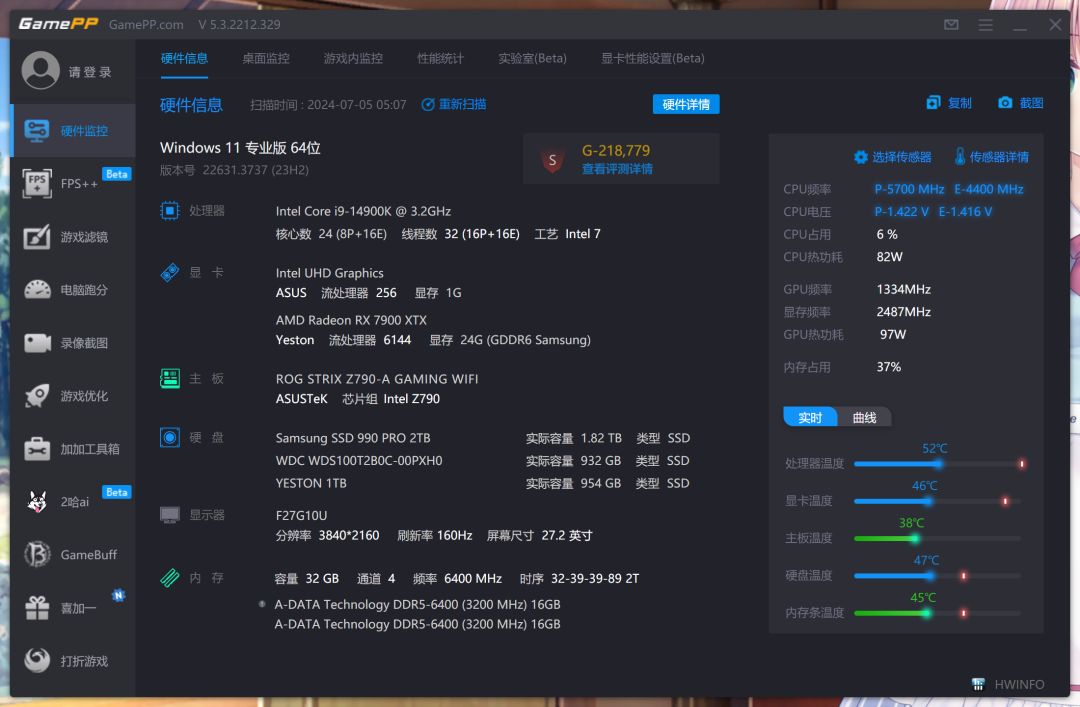1080x707 pixels.
Task: Select 曲线 curve view toggle
Action: pos(864,418)
